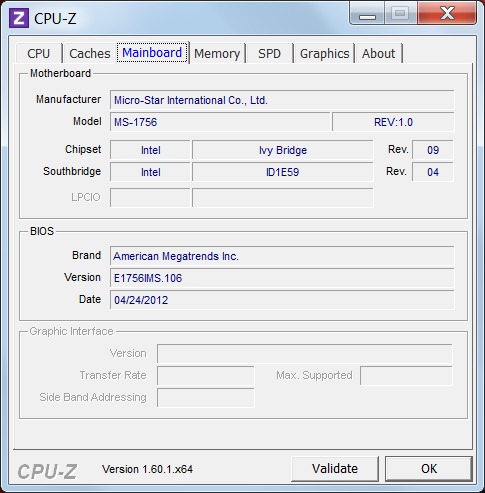This screenshot has width=485, height=493.
Task: Click the Ivy Bridge chipset field
Action: 283,150
